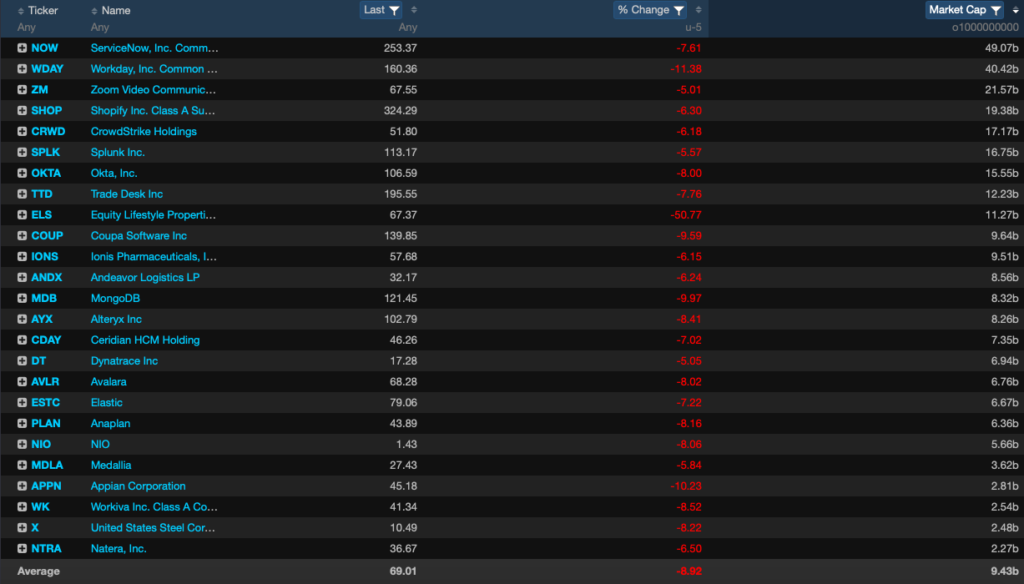Click plus icon beside ANDX
This screenshot has height=584, width=1024.
(x=22, y=278)
